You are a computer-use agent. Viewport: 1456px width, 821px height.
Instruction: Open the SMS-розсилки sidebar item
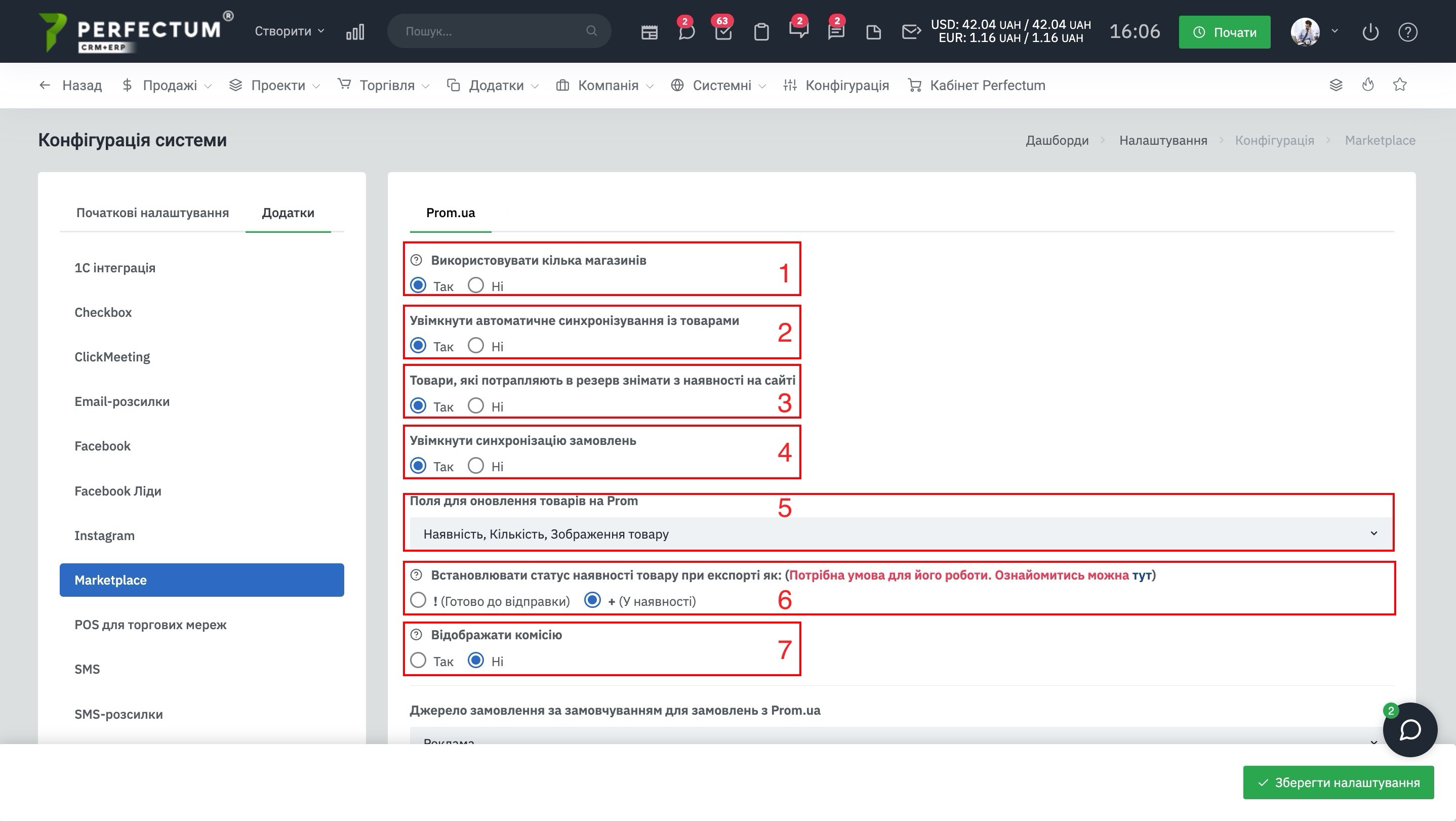pos(118,714)
